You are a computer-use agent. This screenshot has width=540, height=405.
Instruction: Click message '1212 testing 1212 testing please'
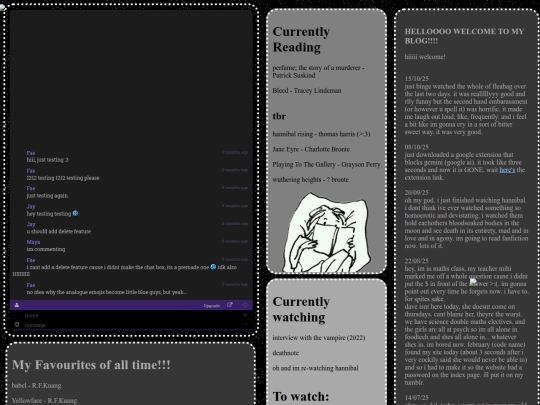pyautogui.click(x=63, y=178)
